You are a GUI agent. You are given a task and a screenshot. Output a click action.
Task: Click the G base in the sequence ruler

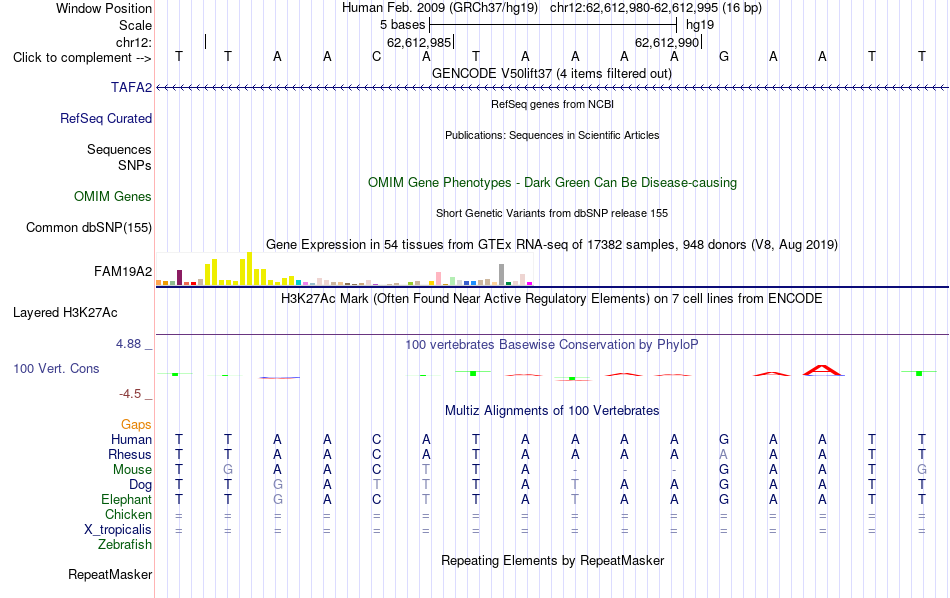[723, 57]
